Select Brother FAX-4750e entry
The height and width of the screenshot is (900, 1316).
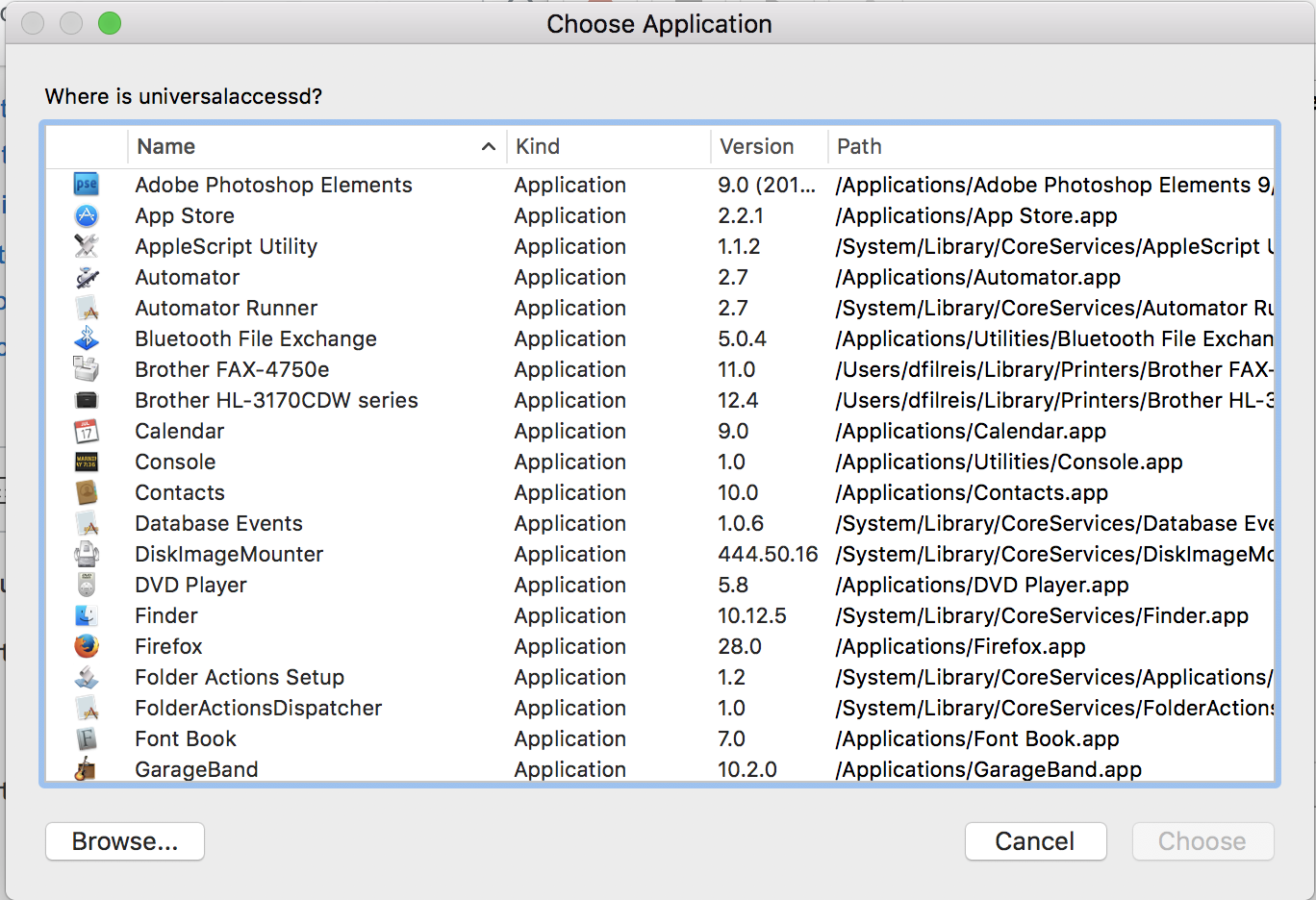click(x=232, y=369)
